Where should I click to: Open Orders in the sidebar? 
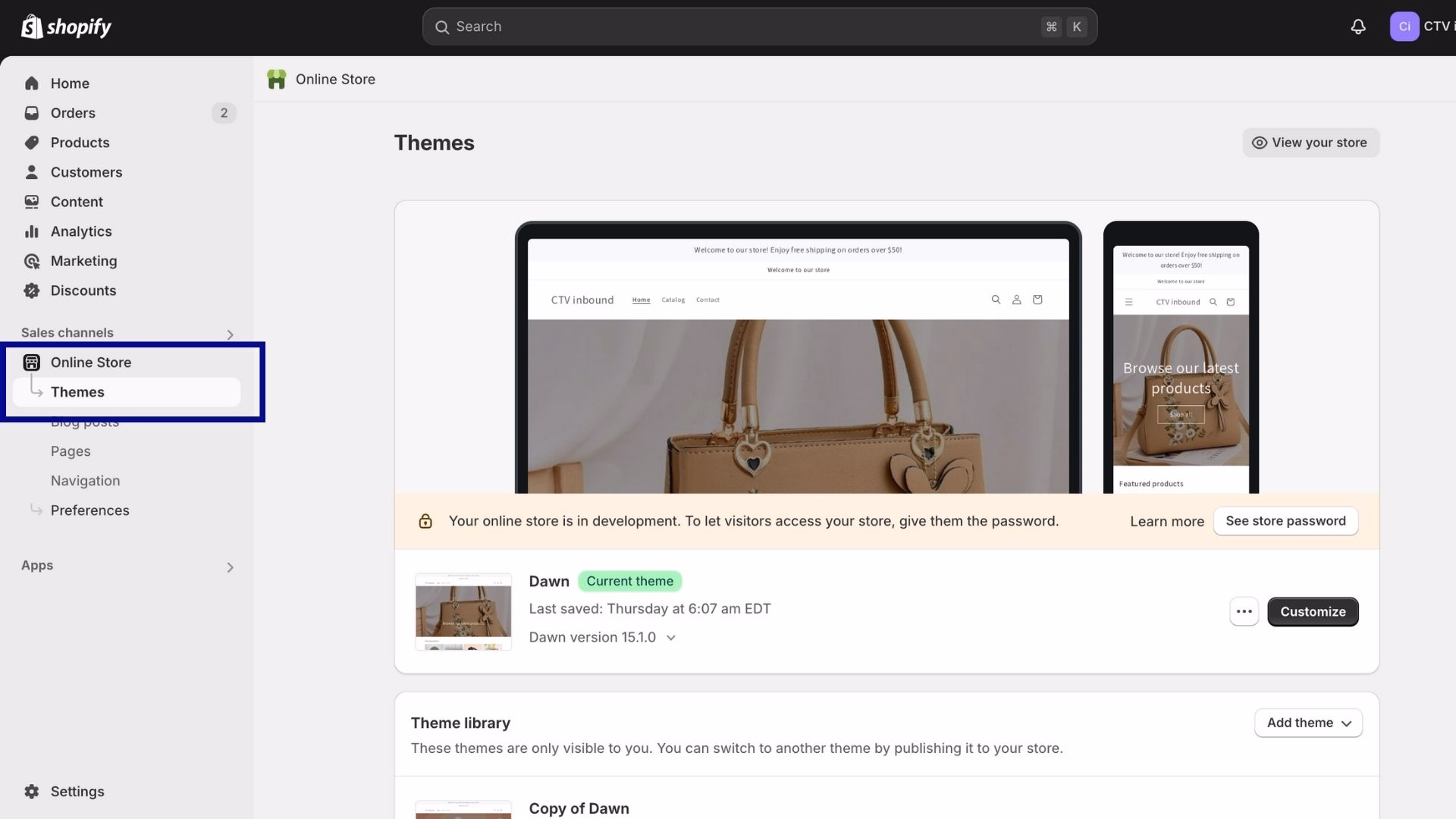click(73, 113)
